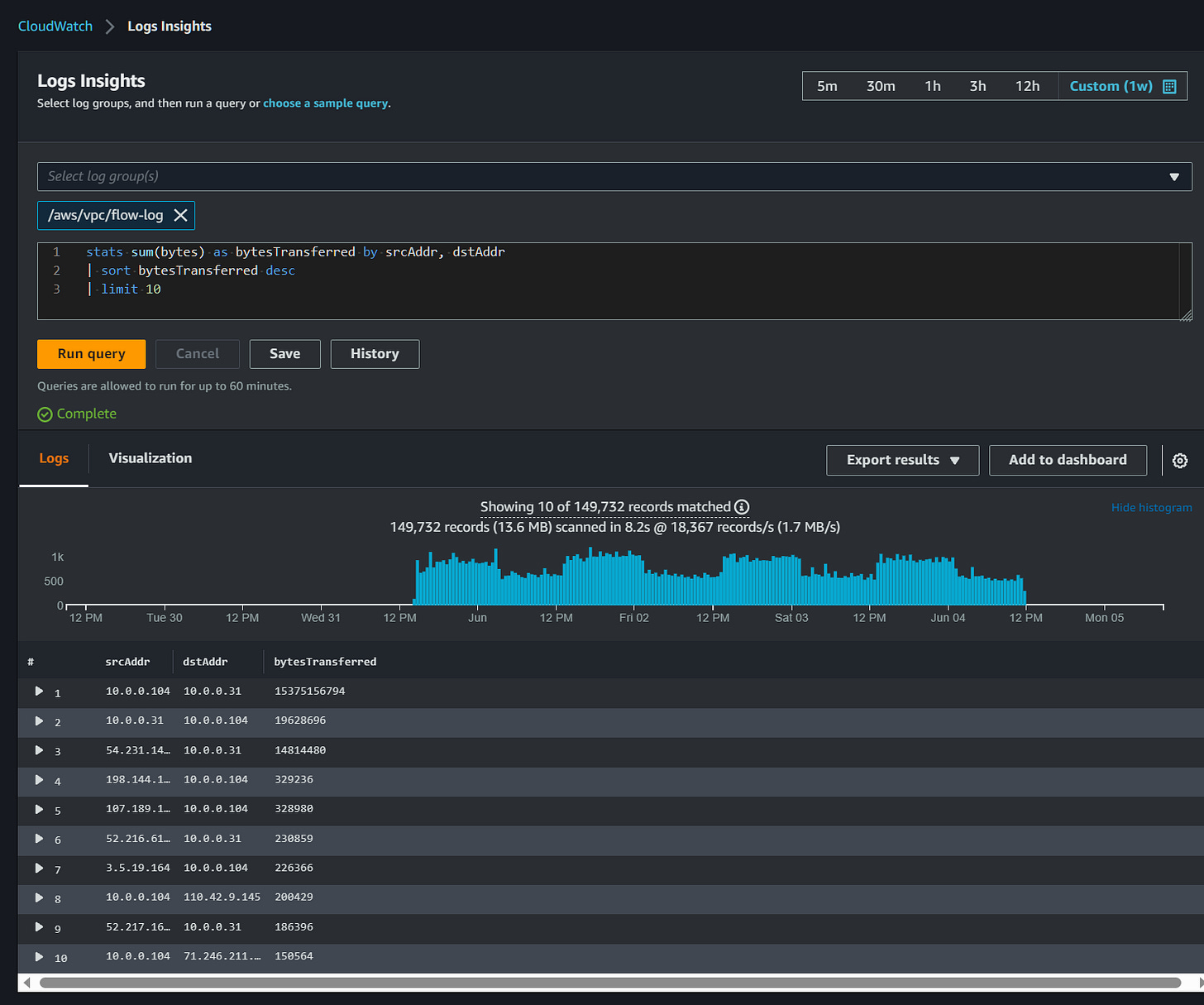Remove the /aws/vpc/flow-log log group
This screenshot has width=1204, height=1005.
[x=180, y=215]
